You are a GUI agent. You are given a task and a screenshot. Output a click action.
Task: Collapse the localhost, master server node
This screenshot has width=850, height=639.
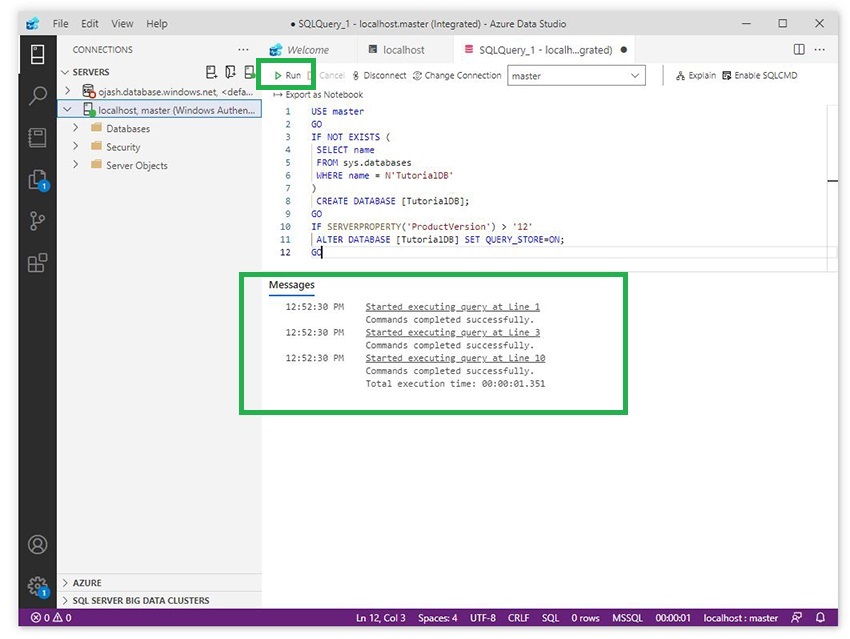[67, 109]
